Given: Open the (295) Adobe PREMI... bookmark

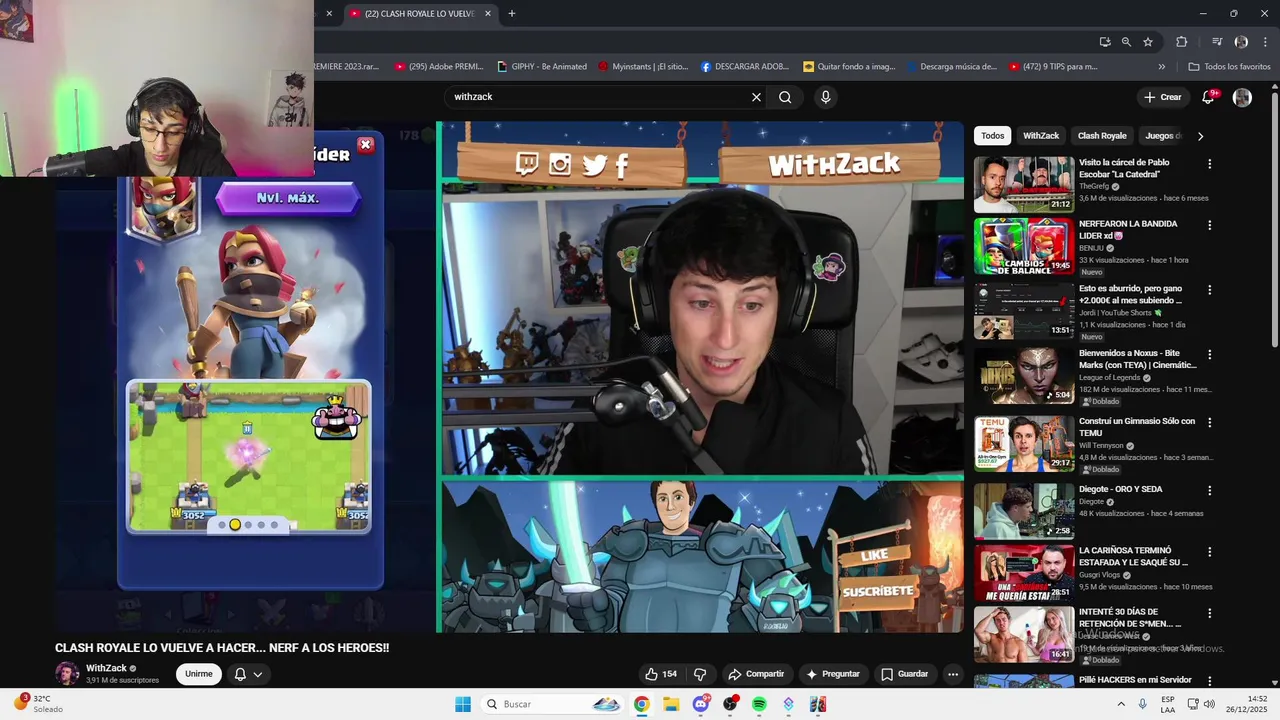Looking at the screenshot, I should 439,67.
